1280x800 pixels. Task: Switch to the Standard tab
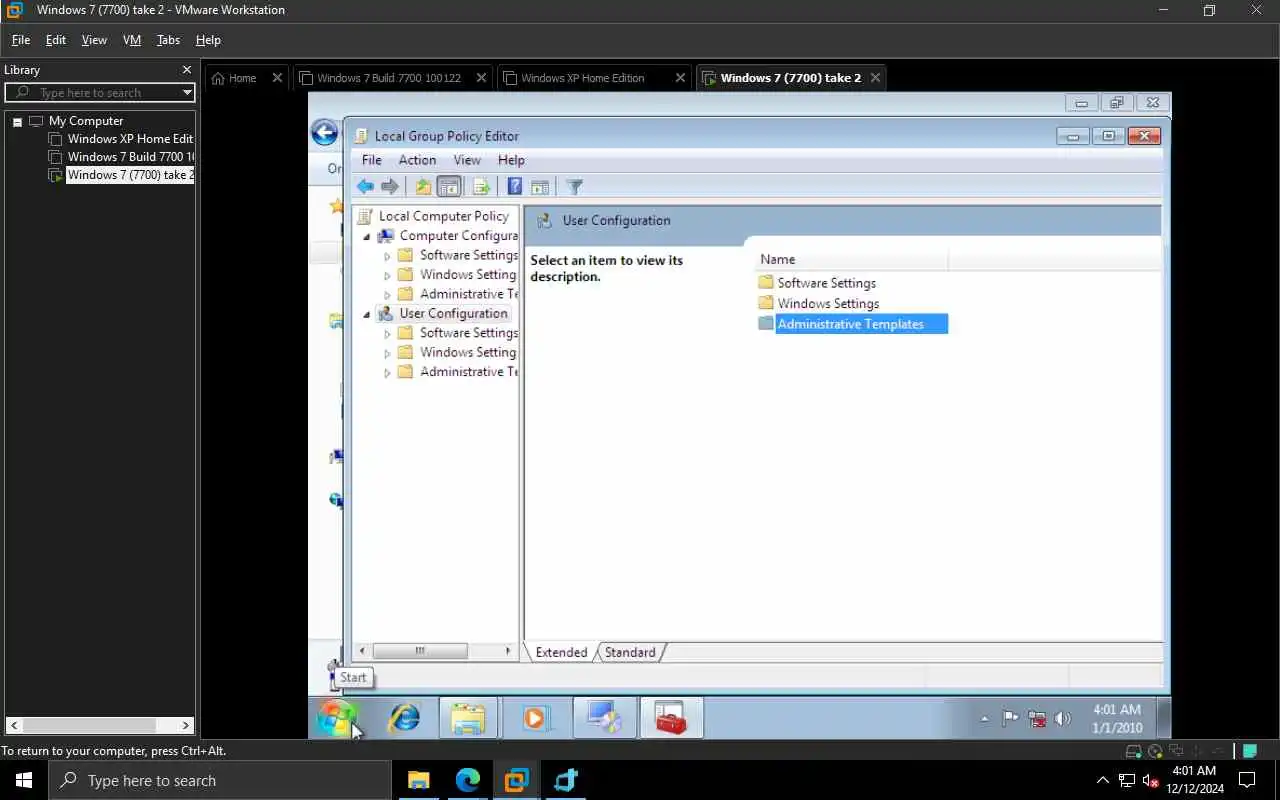630,652
